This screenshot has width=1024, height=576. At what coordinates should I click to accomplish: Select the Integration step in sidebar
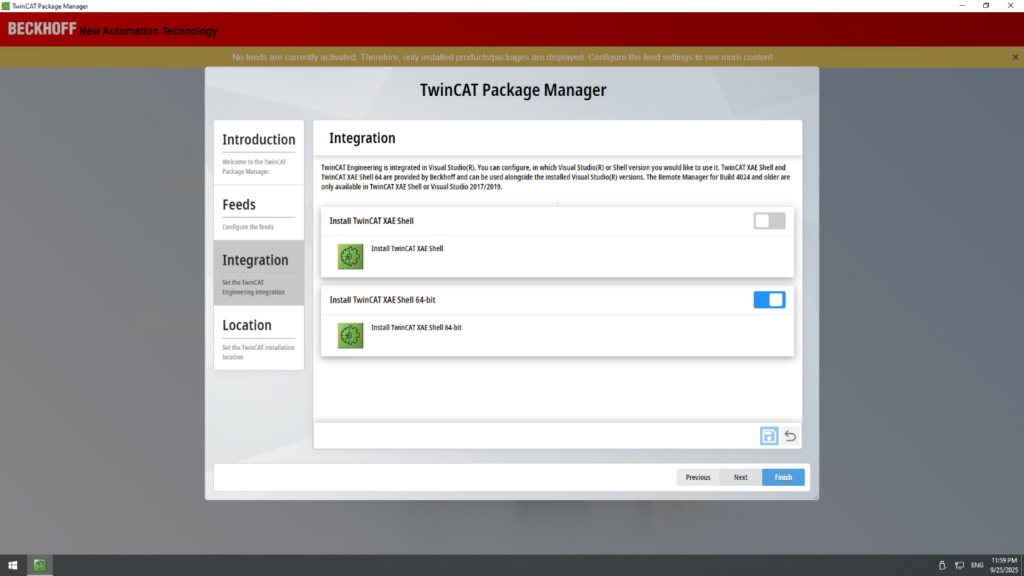click(259, 273)
